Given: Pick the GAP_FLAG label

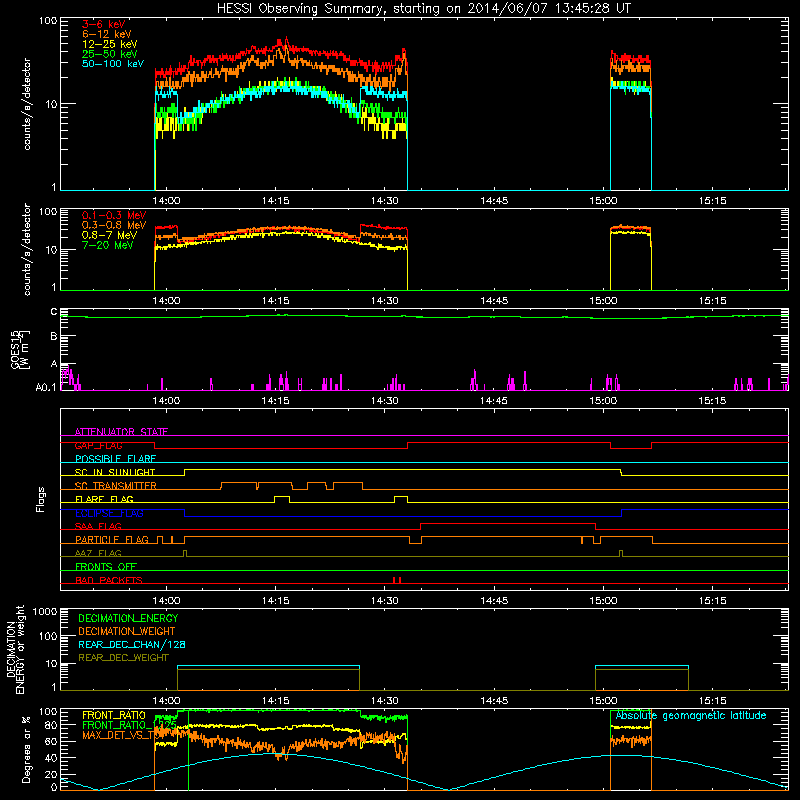Looking at the screenshot, I should pyautogui.click(x=98, y=445).
